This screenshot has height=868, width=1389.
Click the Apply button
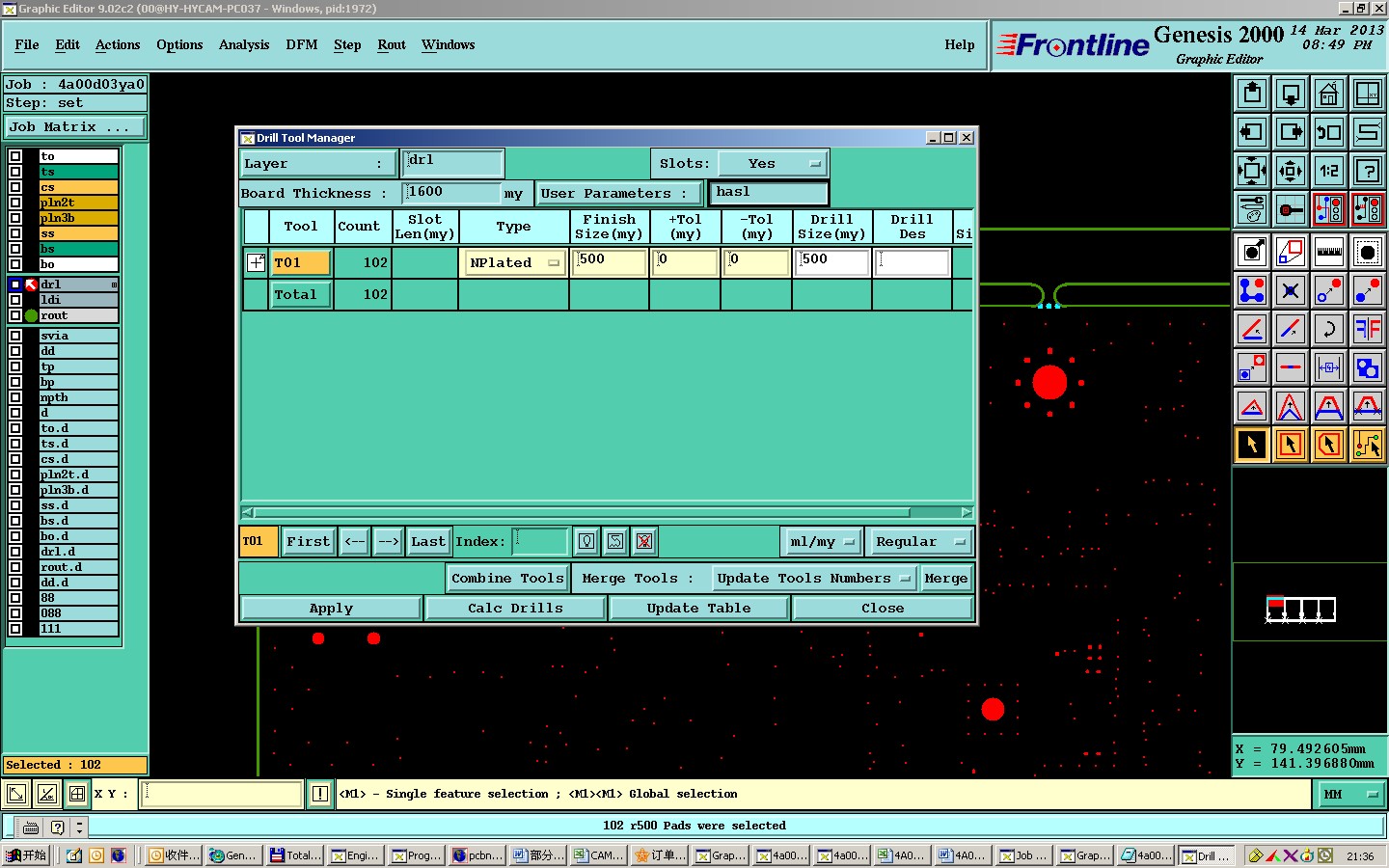tap(331, 608)
